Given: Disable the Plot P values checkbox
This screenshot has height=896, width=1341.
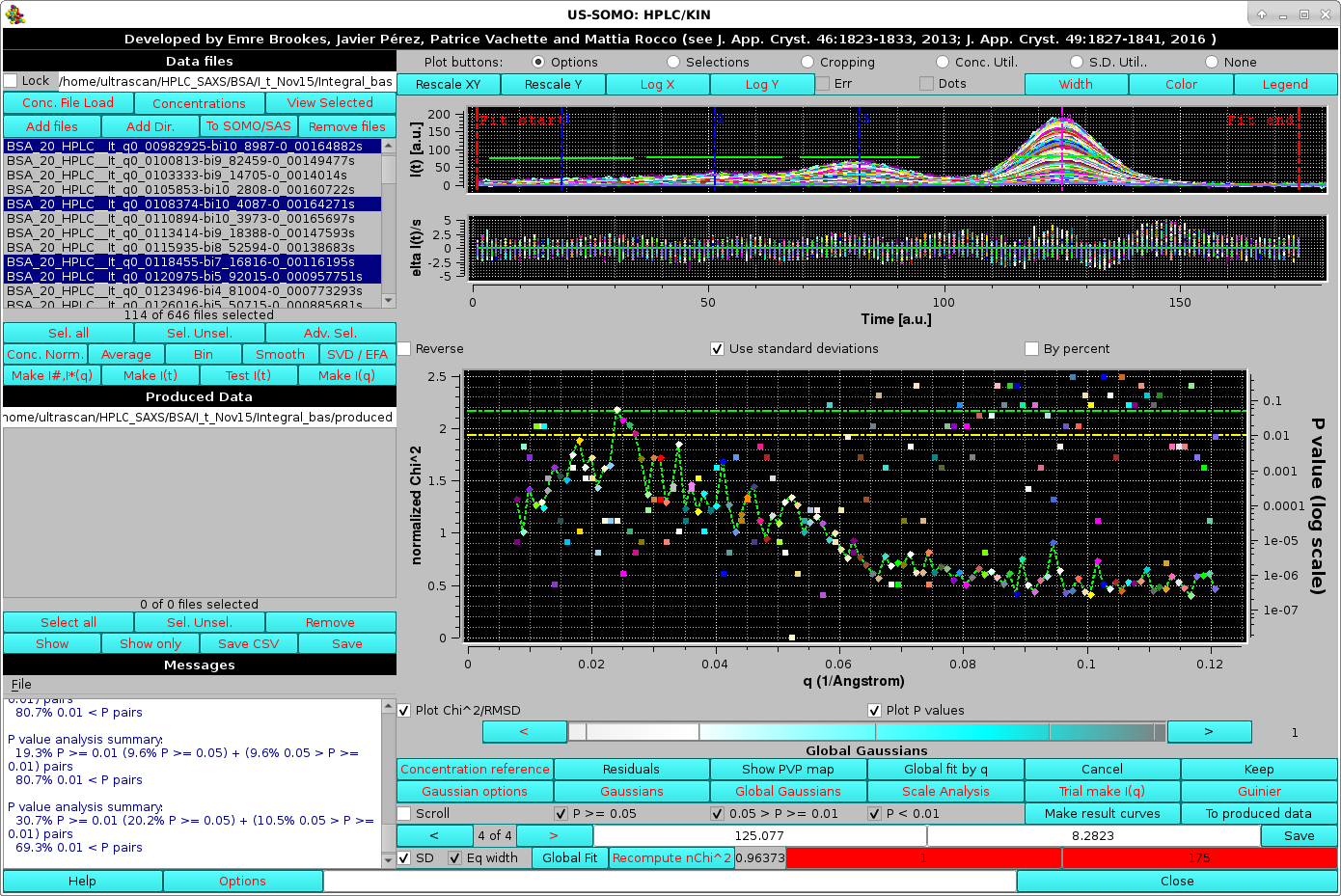Looking at the screenshot, I should pyautogui.click(x=874, y=710).
